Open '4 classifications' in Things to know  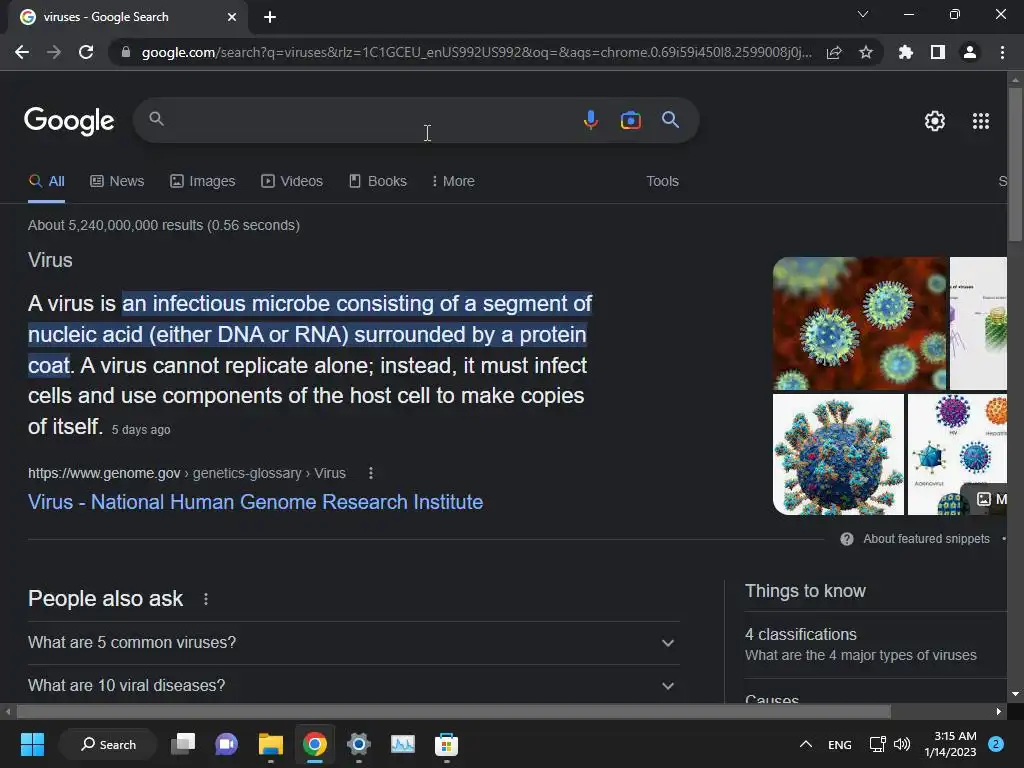tap(875, 645)
